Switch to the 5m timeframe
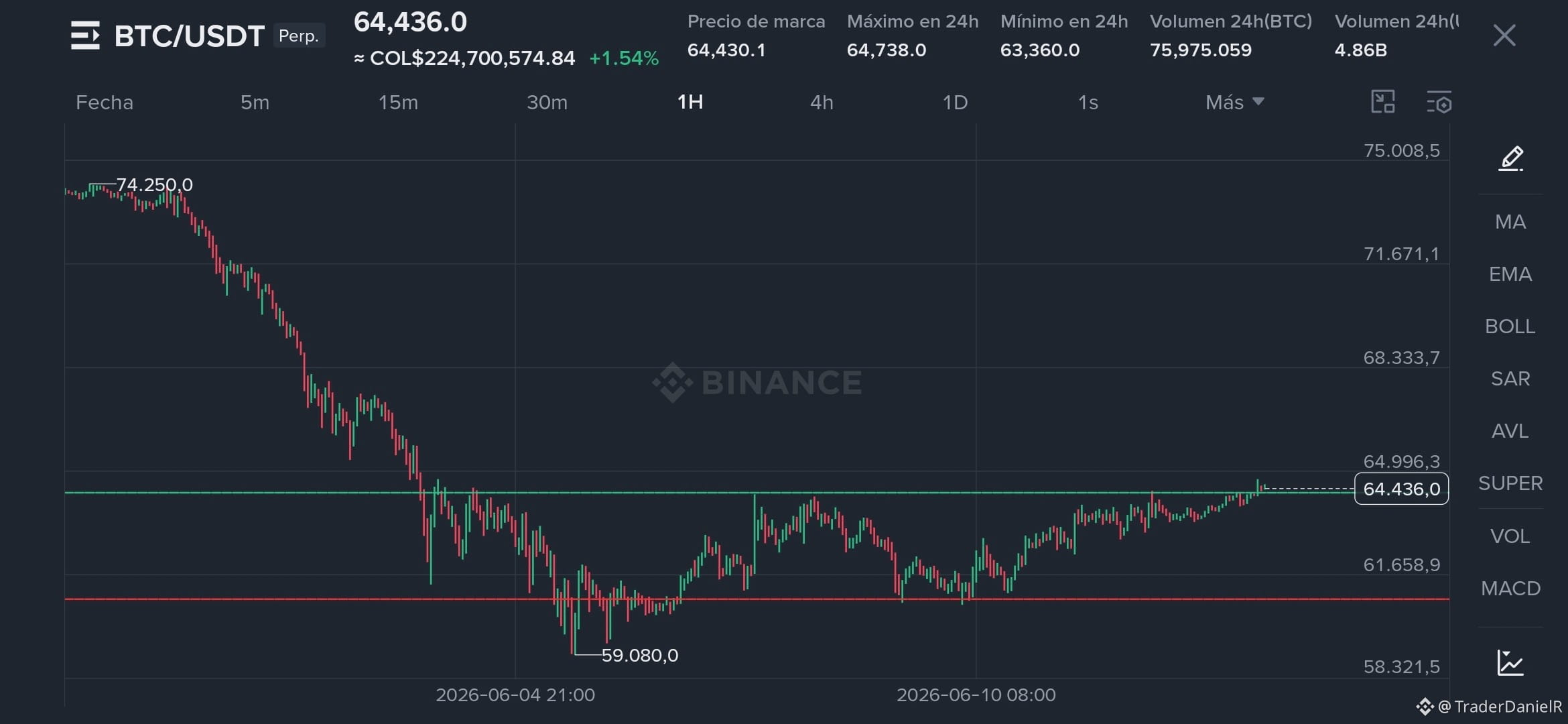The image size is (1568, 724). 255,103
